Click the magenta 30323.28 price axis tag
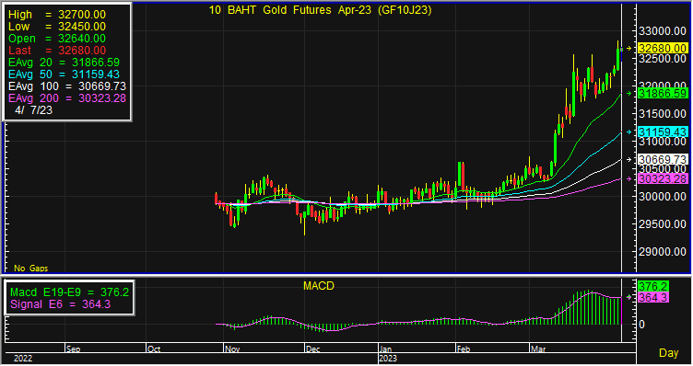The height and width of the screenshot is (366, 693). 663,179
